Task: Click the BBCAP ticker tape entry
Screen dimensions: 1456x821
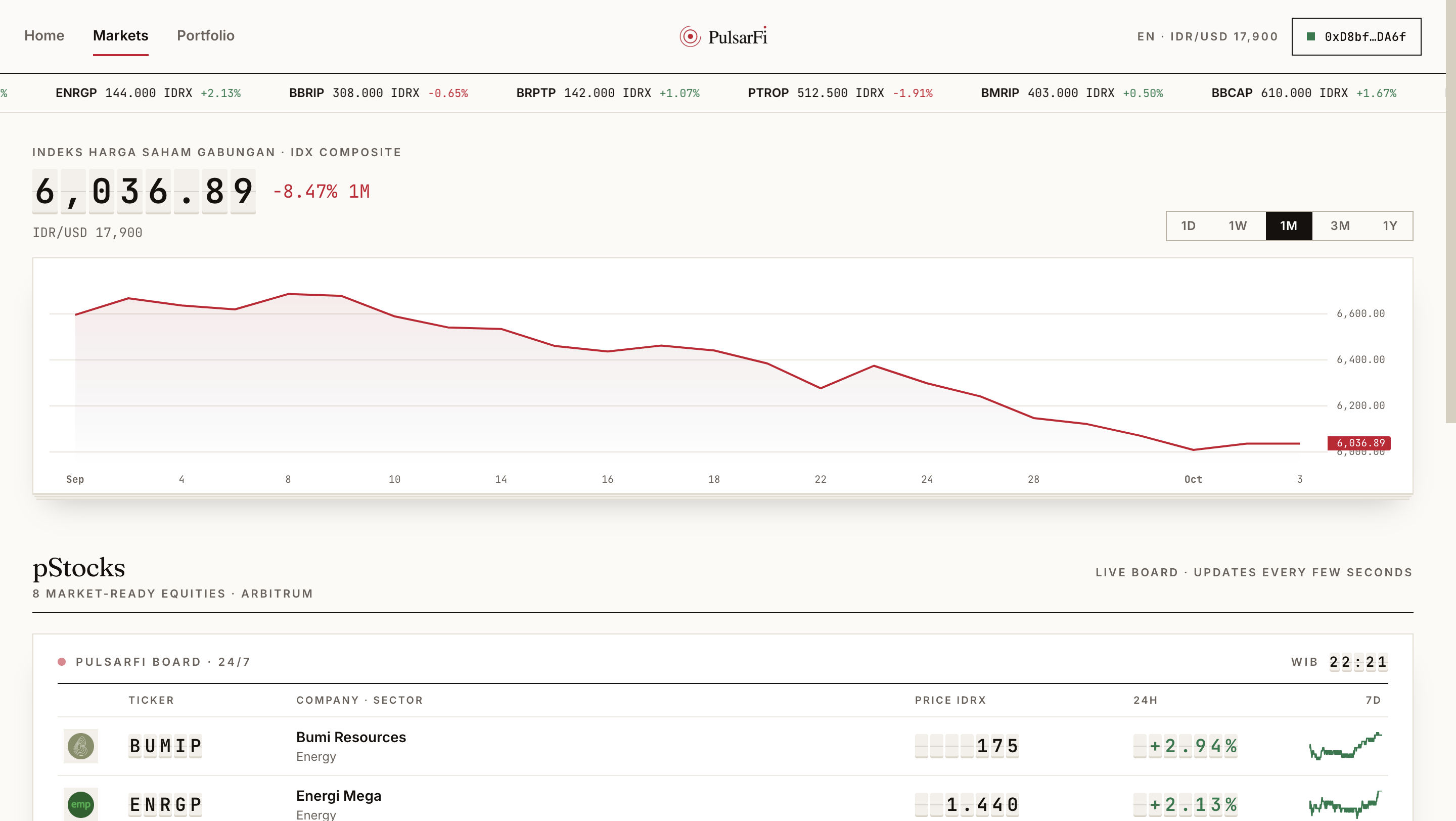Action: coord(1304,93)
